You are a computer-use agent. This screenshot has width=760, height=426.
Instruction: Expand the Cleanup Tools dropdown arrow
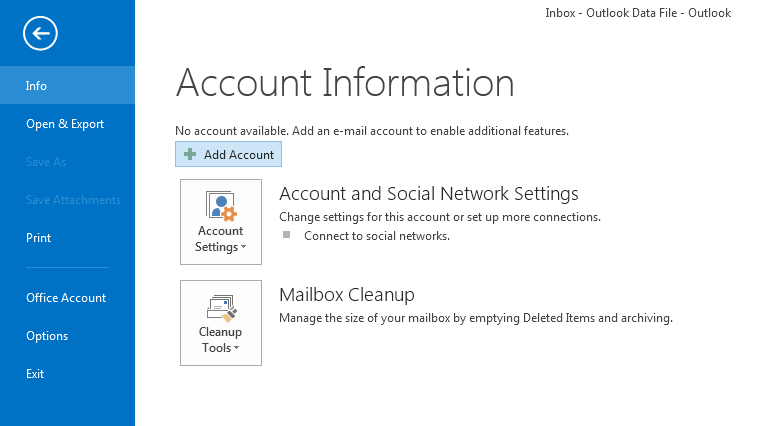[237, 347]
